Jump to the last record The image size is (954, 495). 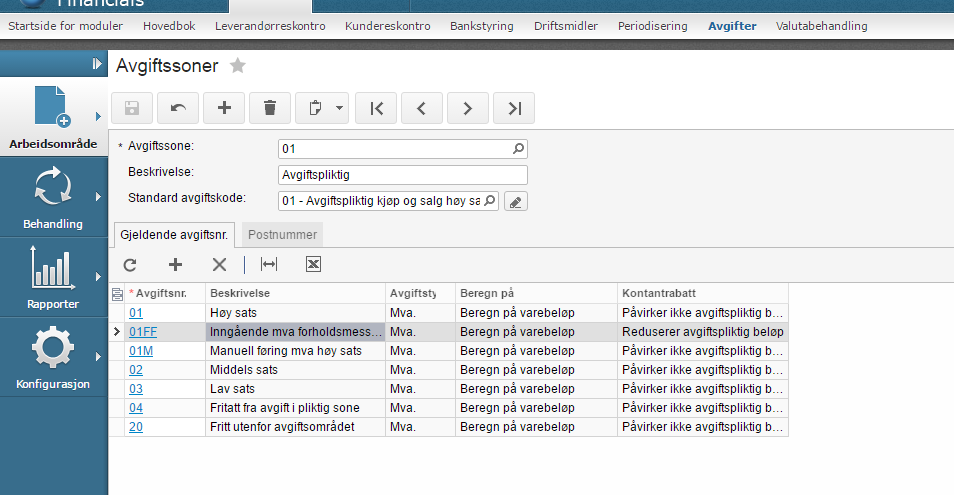click(x=514, y=108)
